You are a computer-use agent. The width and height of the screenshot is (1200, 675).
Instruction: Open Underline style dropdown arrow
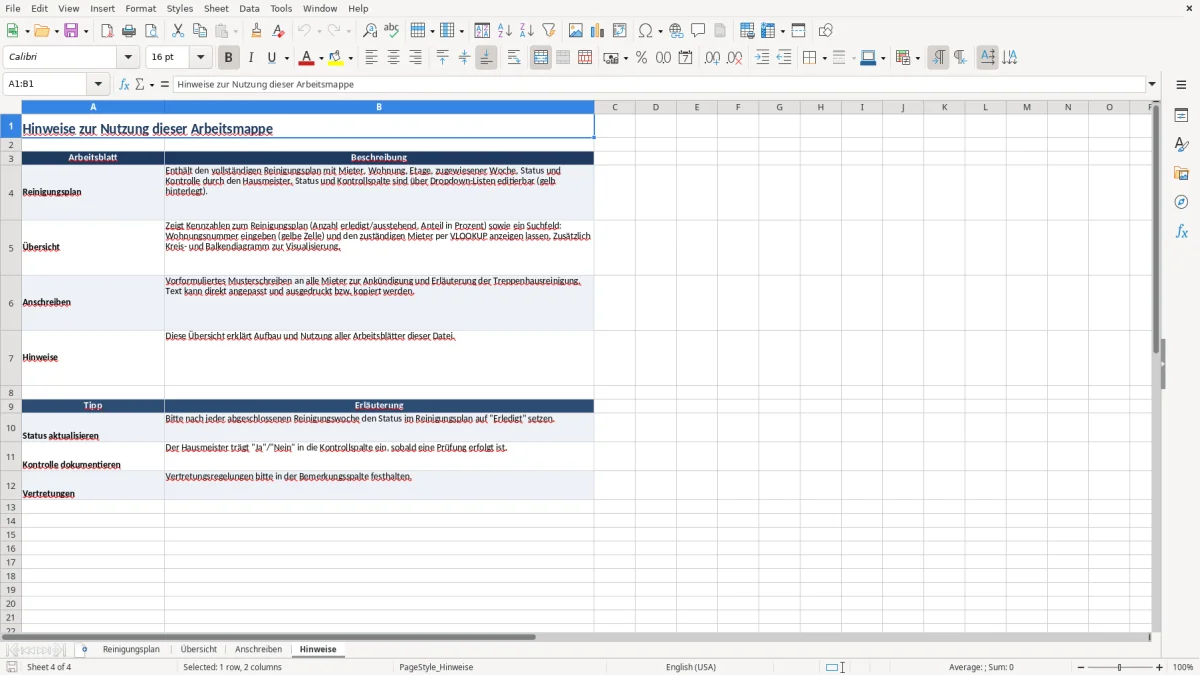[x=286, y=58]
